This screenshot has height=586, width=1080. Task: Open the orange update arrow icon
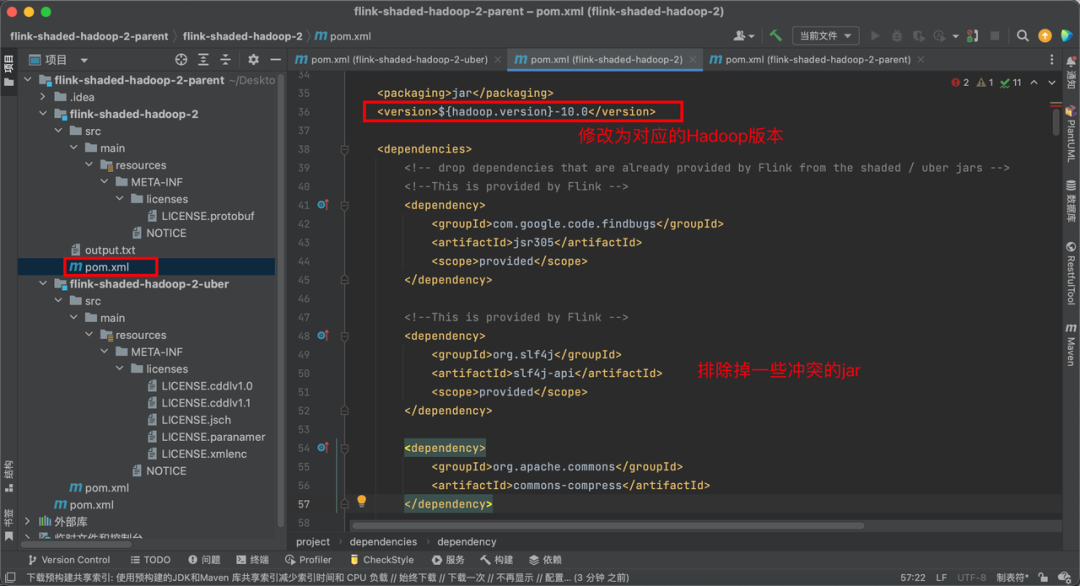coord(1045,36)
